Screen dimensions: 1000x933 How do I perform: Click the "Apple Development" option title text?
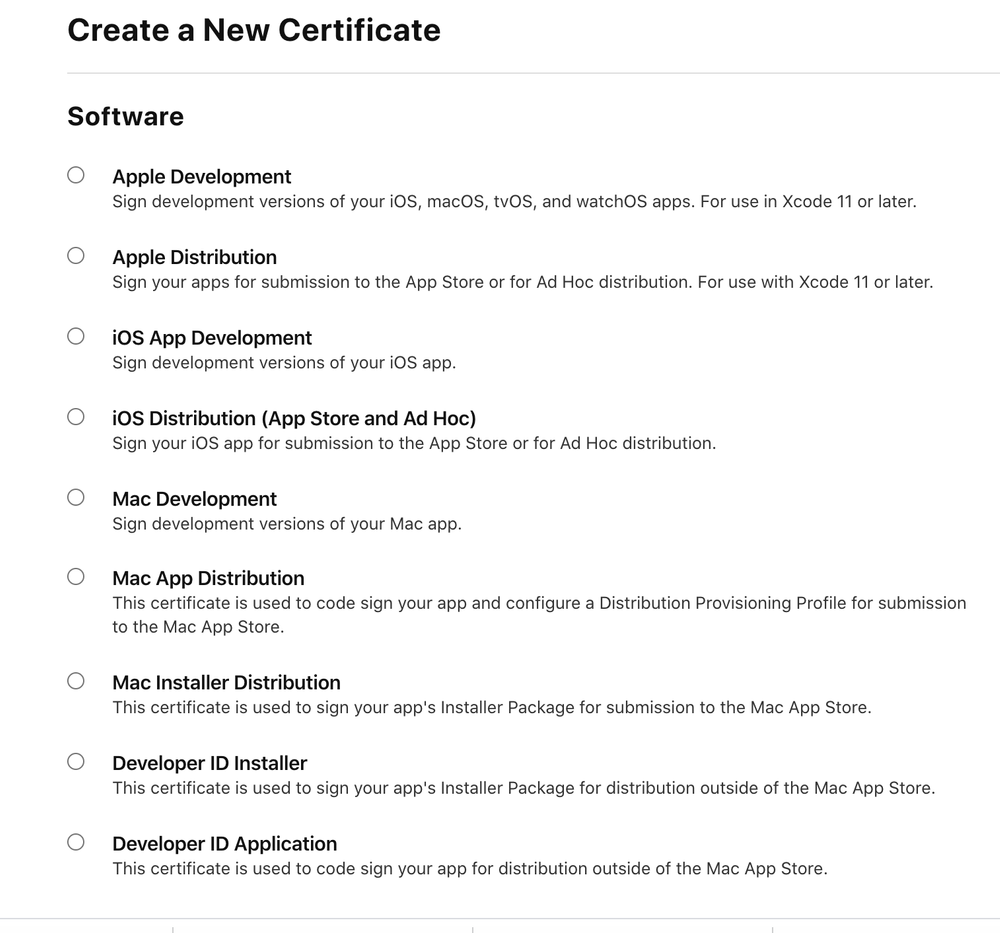pyautogui.click(x=202, y=177)
